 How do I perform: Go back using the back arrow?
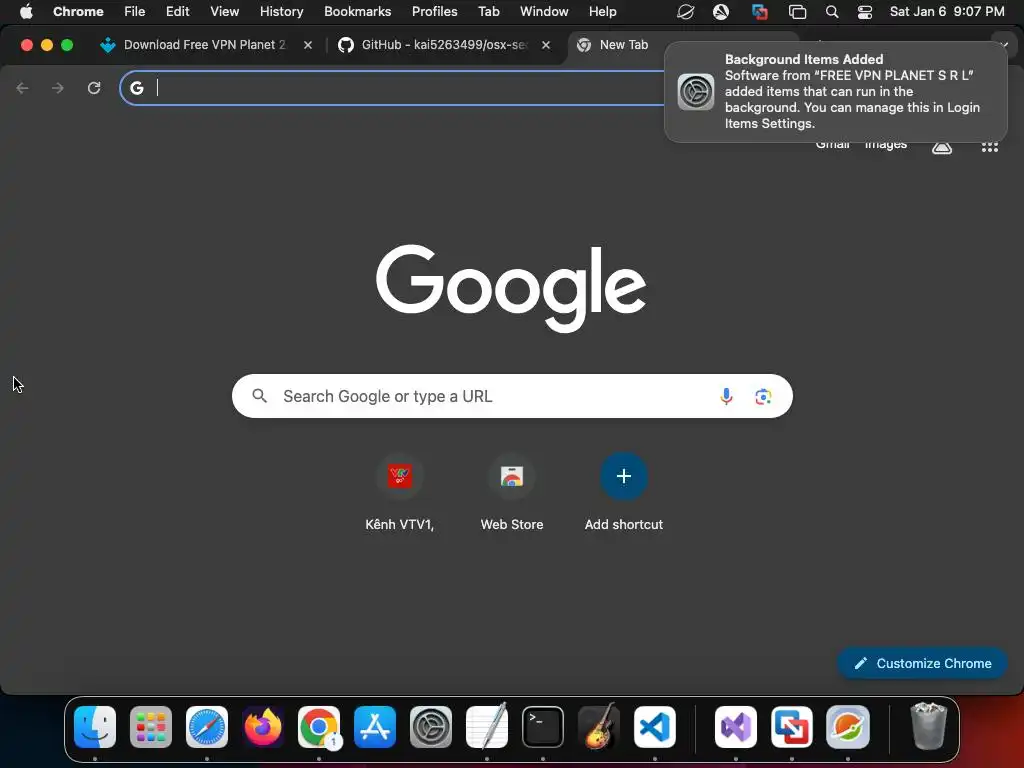tap(22, 88)
